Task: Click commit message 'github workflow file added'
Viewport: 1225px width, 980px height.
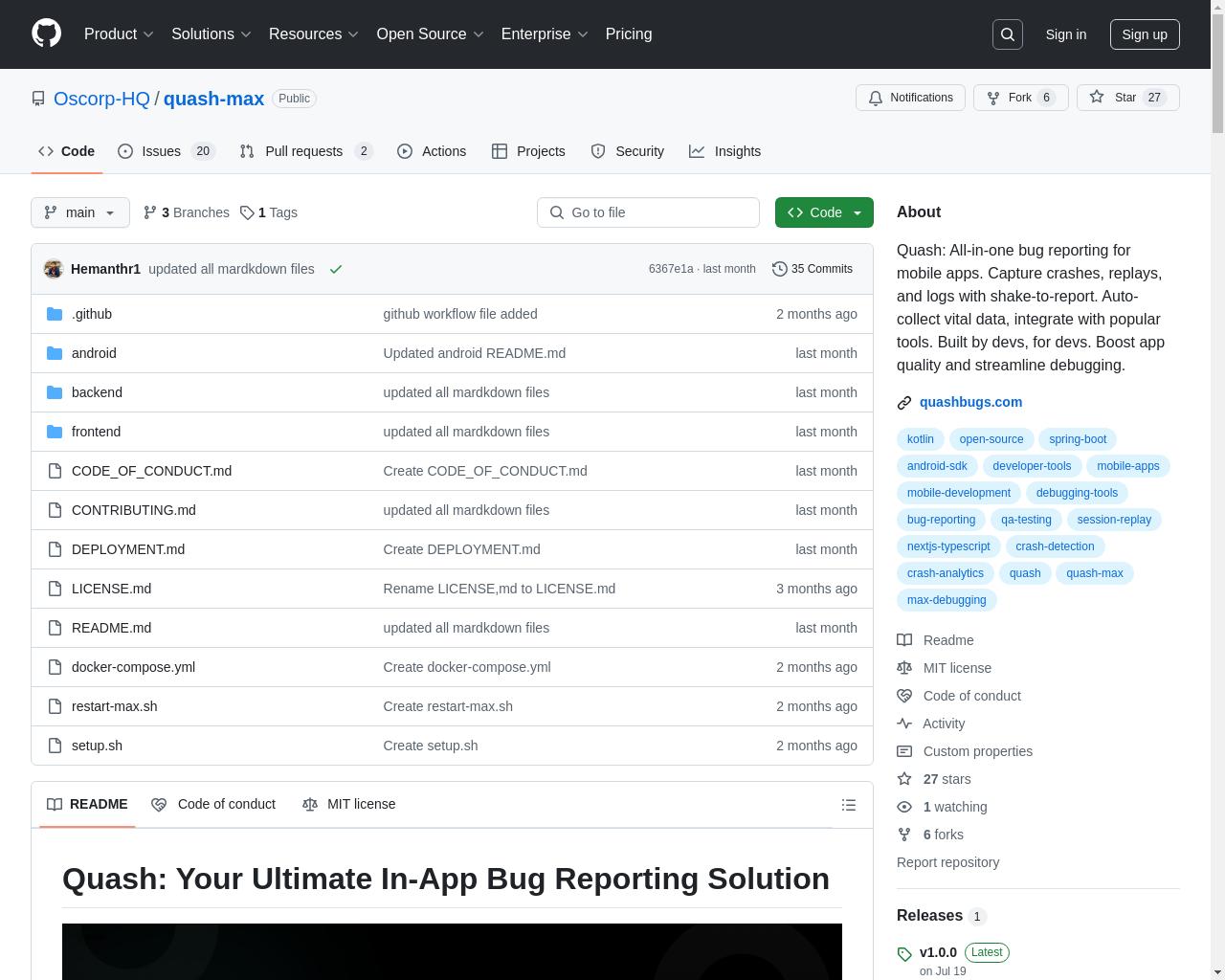Action: click(x=460, y=314)
